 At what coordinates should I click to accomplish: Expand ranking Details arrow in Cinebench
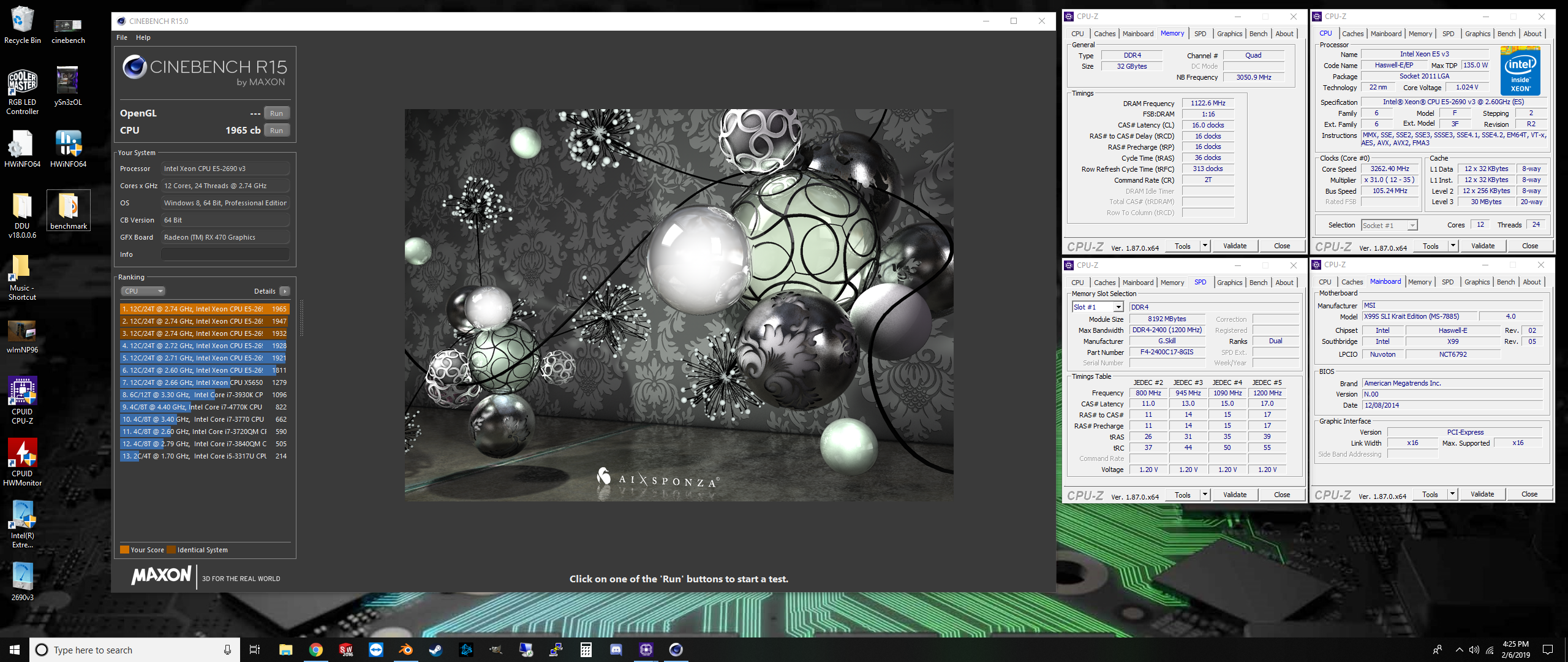pos(285,291)
